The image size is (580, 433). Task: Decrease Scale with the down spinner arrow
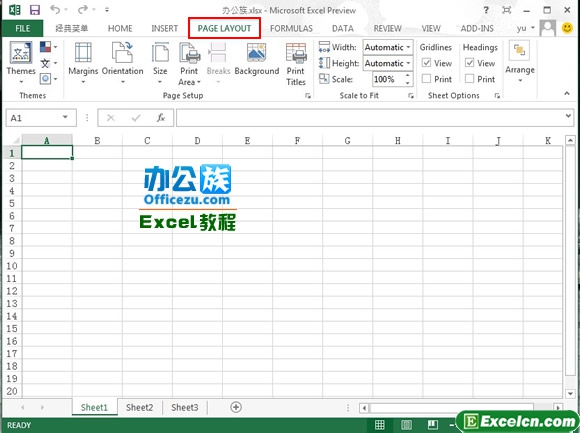[408, 83]
